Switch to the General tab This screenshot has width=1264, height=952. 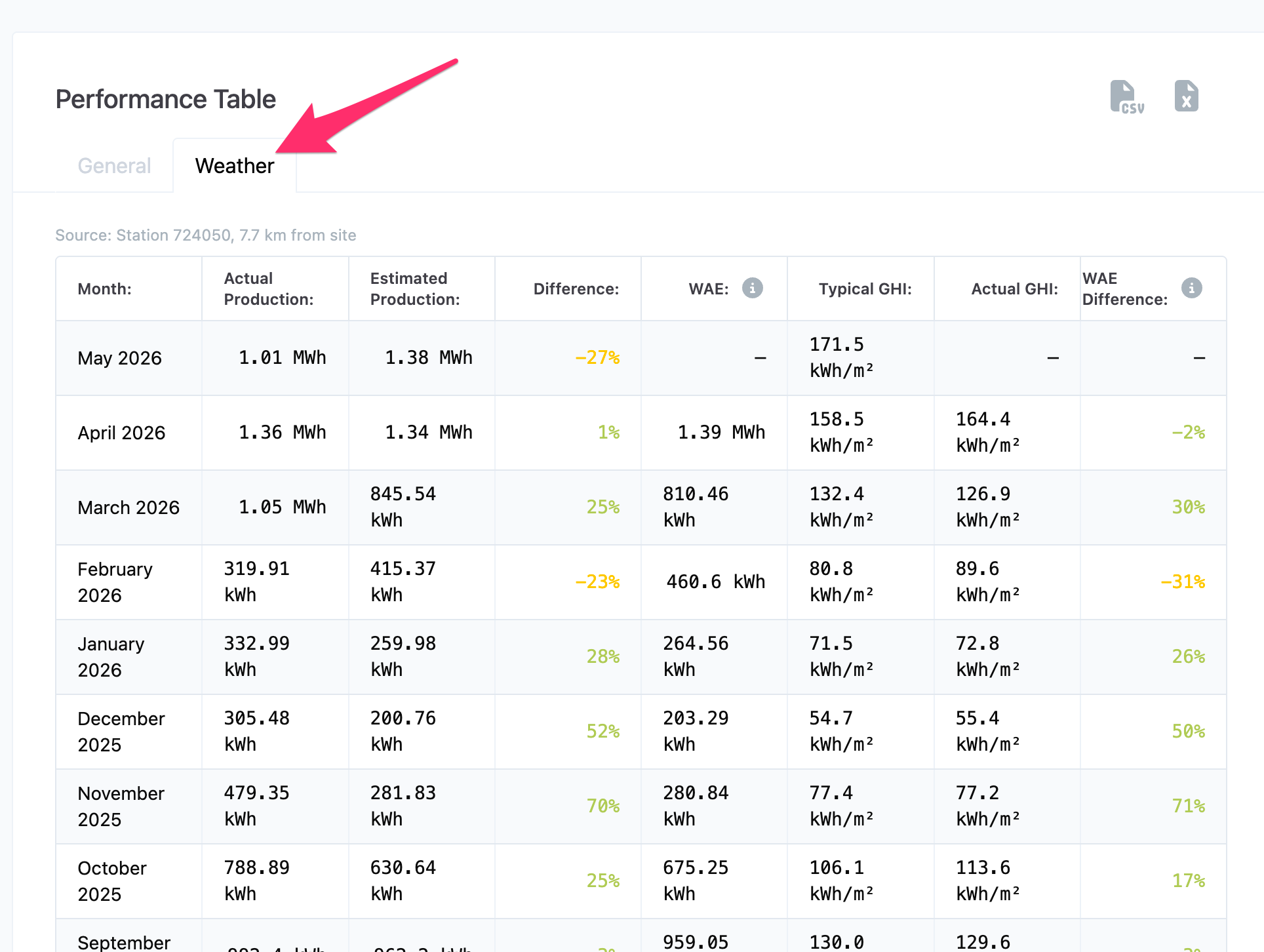tap(114, 166)
